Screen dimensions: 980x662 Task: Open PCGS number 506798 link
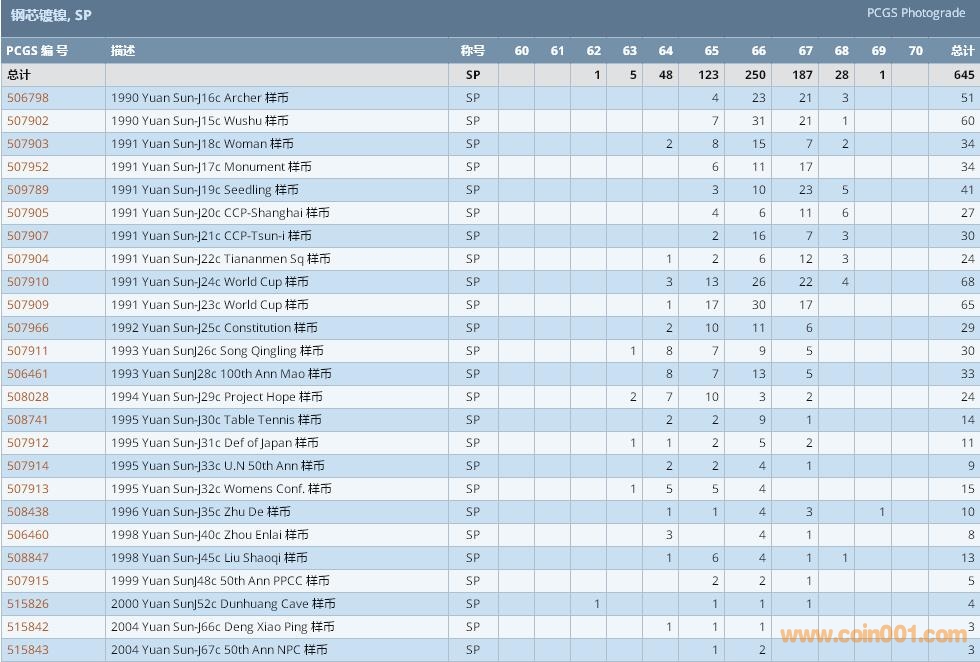pos(28,98)
